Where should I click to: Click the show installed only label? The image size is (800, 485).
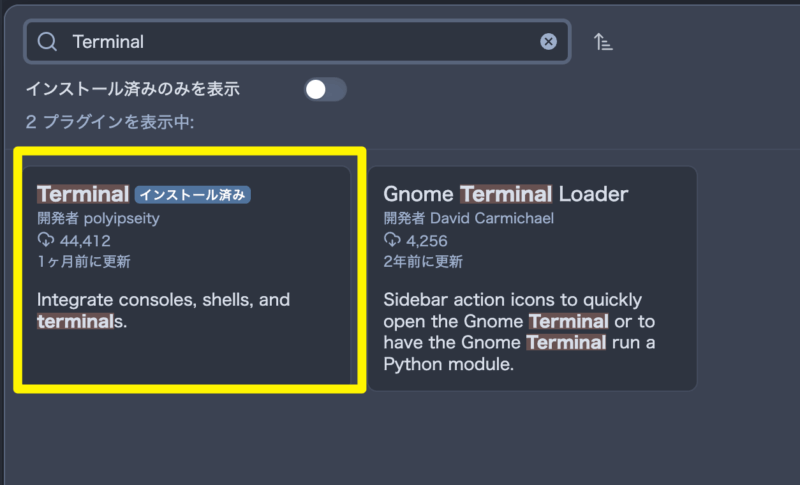pyautogui.click(x=133, y=89)
